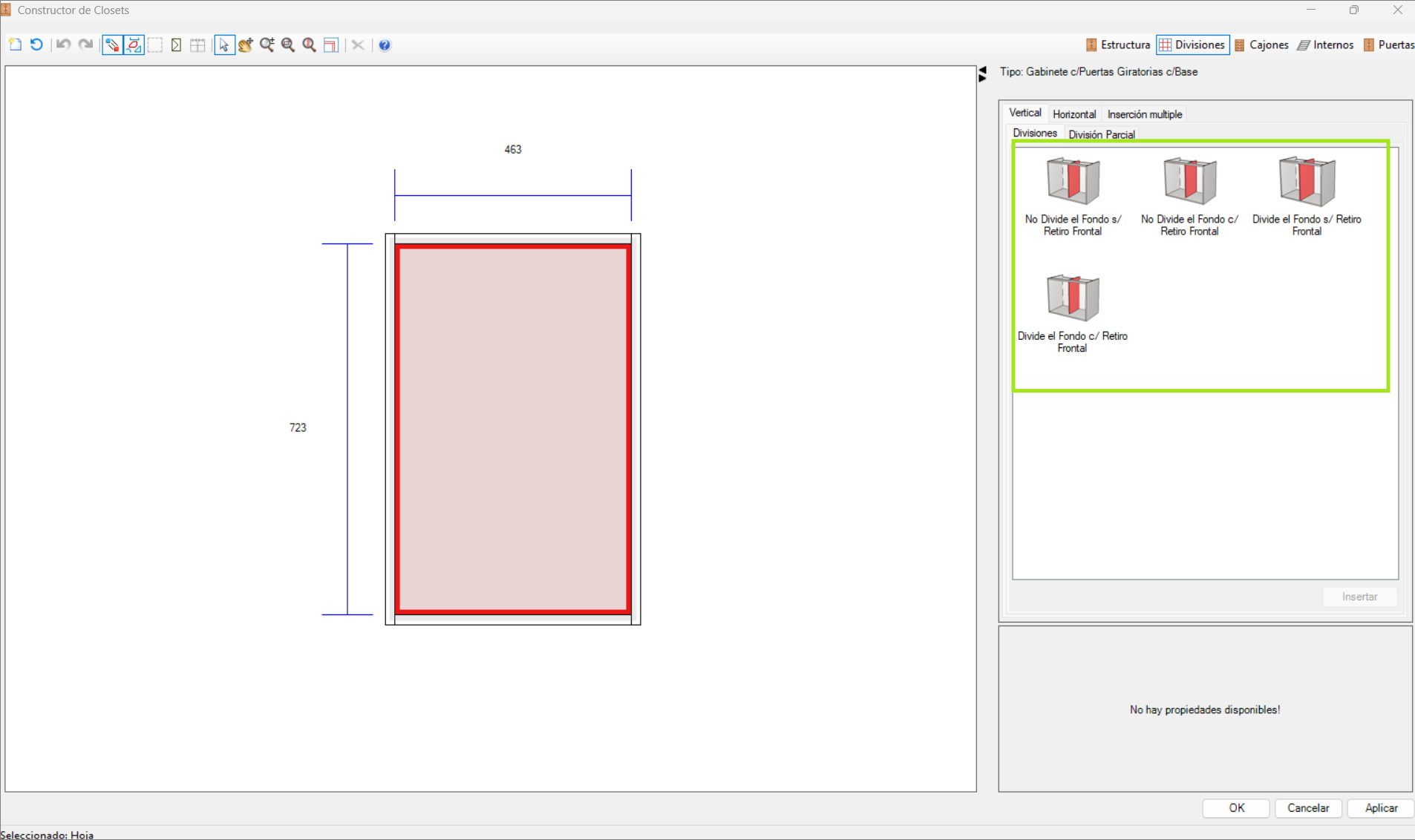Select the División Parcial sub-tab
Screen dimensions: 1415x840
click(1102, 134)
